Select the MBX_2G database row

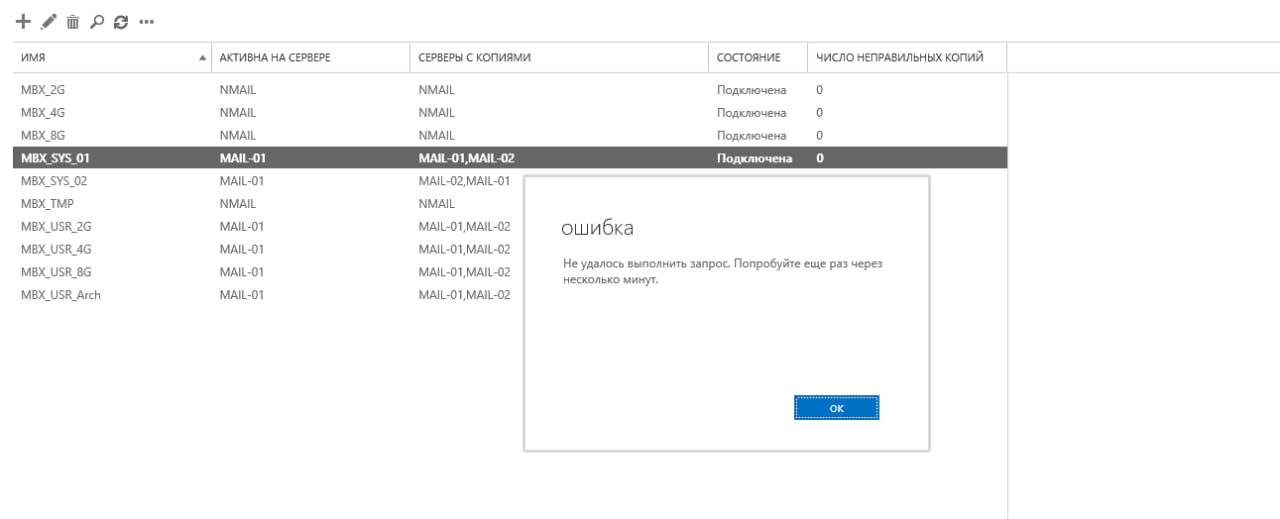pos(509,90)
